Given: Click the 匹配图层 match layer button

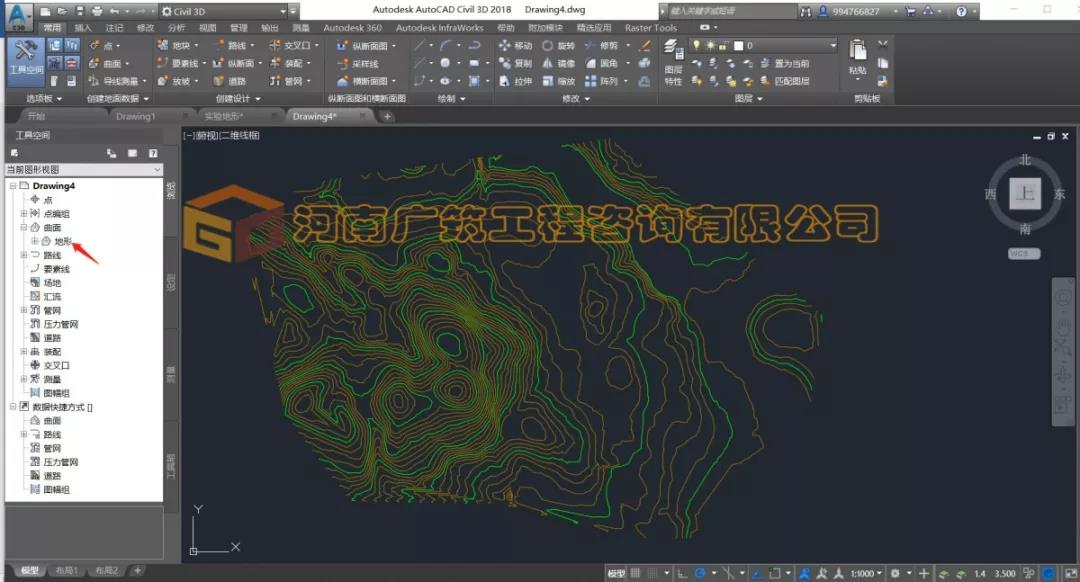Looking at the screenshot, I should pyautogui.click(x=785, y=81).
